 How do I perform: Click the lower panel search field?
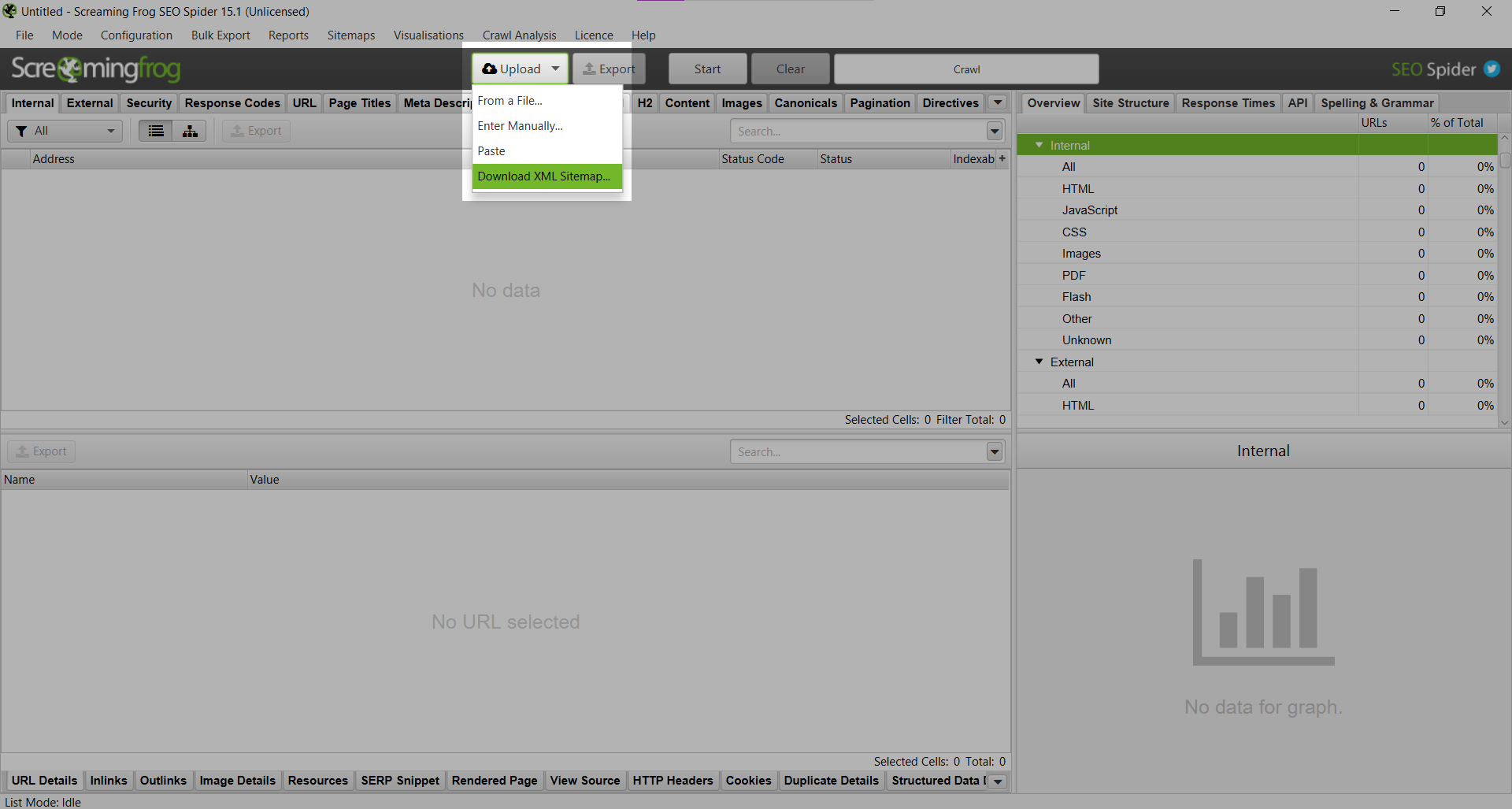click(x=857, y=451)
